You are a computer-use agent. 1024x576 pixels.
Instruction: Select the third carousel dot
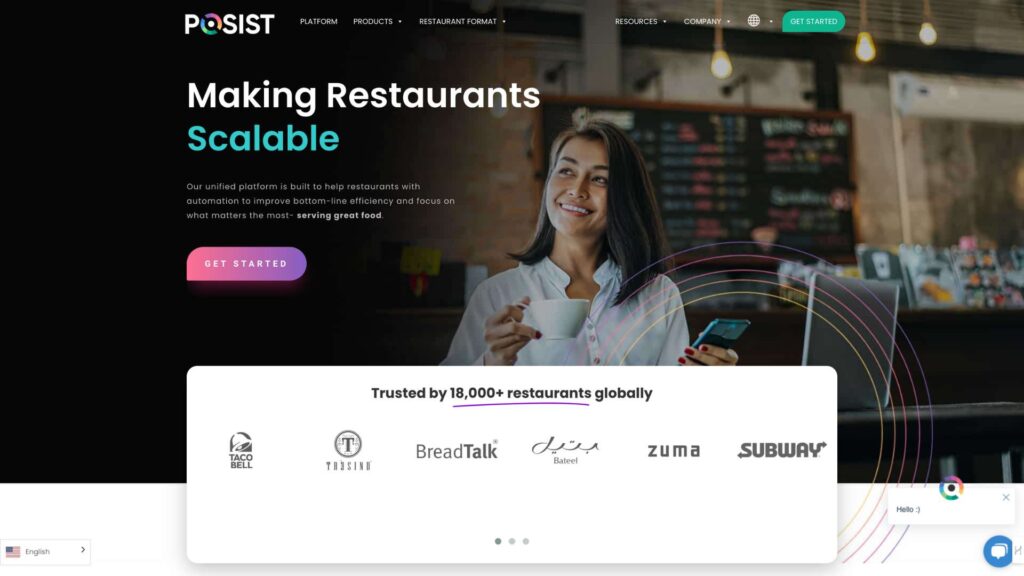tap(526, 541)
